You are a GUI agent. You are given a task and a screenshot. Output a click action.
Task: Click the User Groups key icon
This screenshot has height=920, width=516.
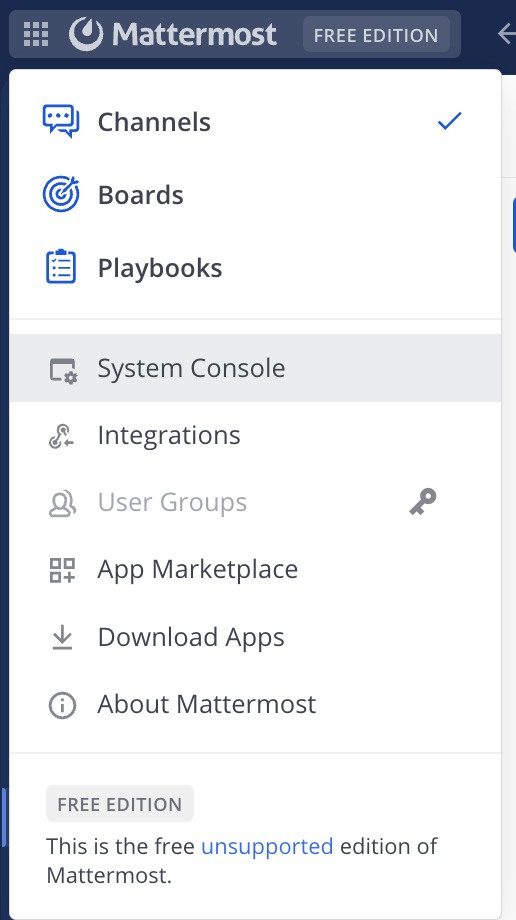[x=423, y=502]
